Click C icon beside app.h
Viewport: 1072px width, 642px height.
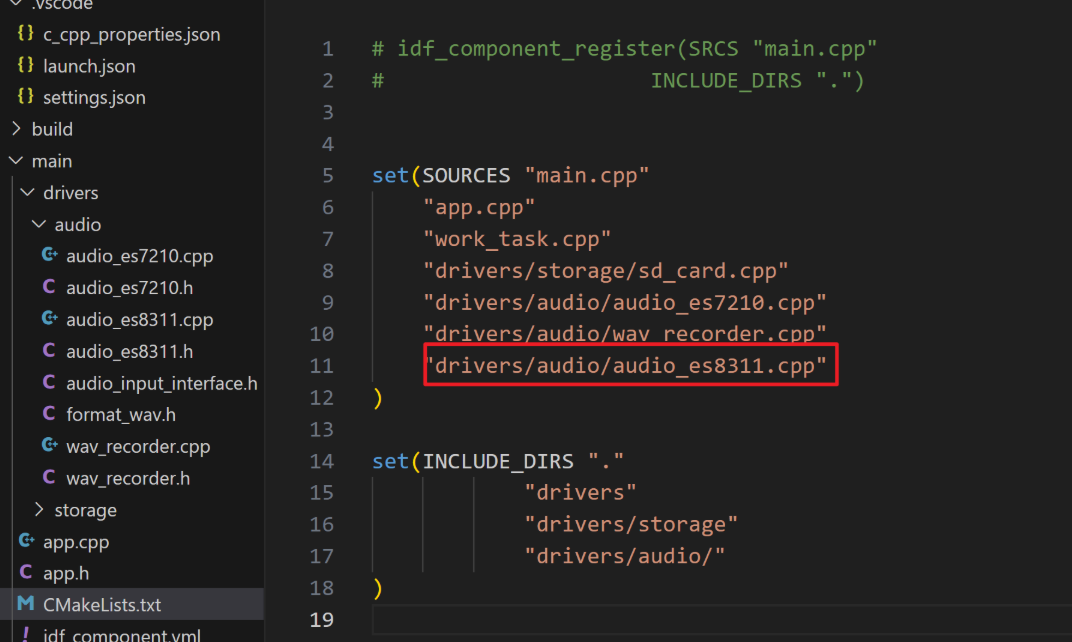coord(27,572)
